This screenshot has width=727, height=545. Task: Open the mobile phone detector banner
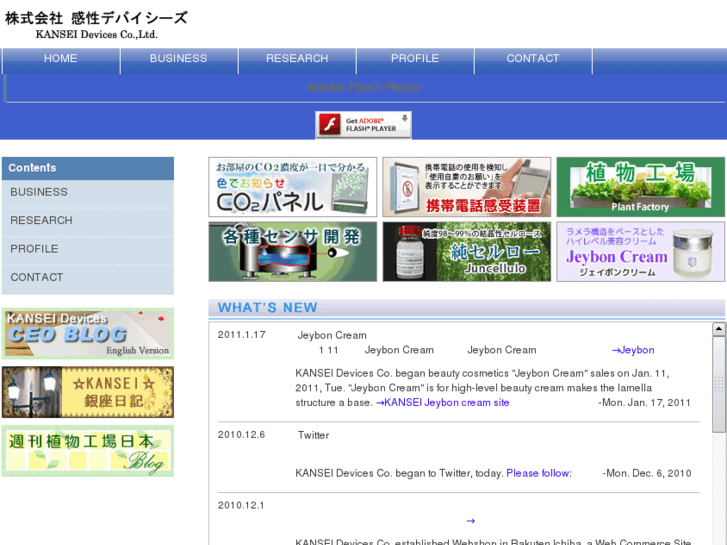coord(466,187)
